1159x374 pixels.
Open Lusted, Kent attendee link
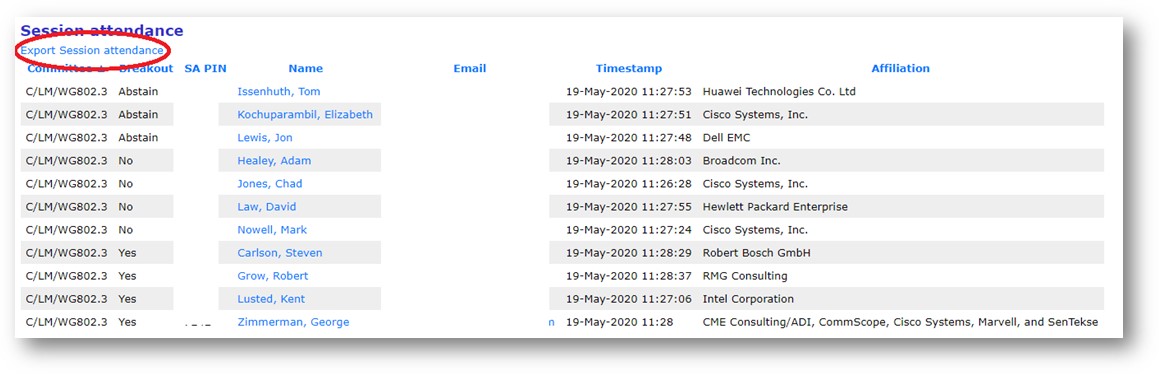pos(271,299)
